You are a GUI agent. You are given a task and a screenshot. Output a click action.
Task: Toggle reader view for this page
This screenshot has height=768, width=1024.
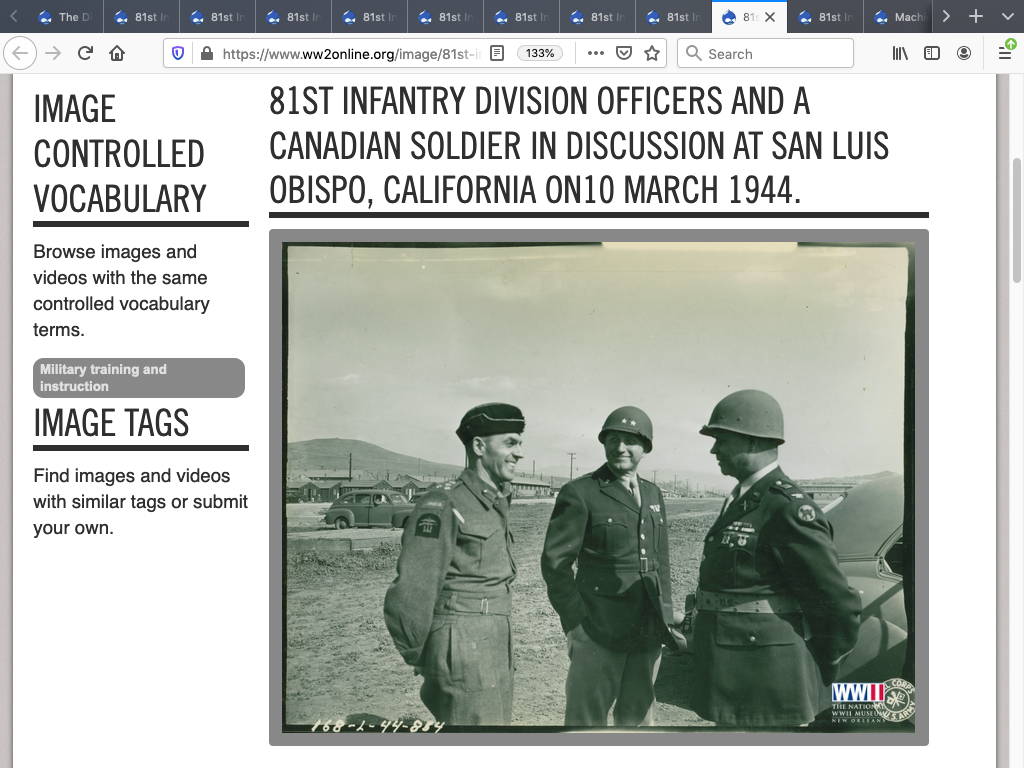pyautogui.click(x=496, y=54)
